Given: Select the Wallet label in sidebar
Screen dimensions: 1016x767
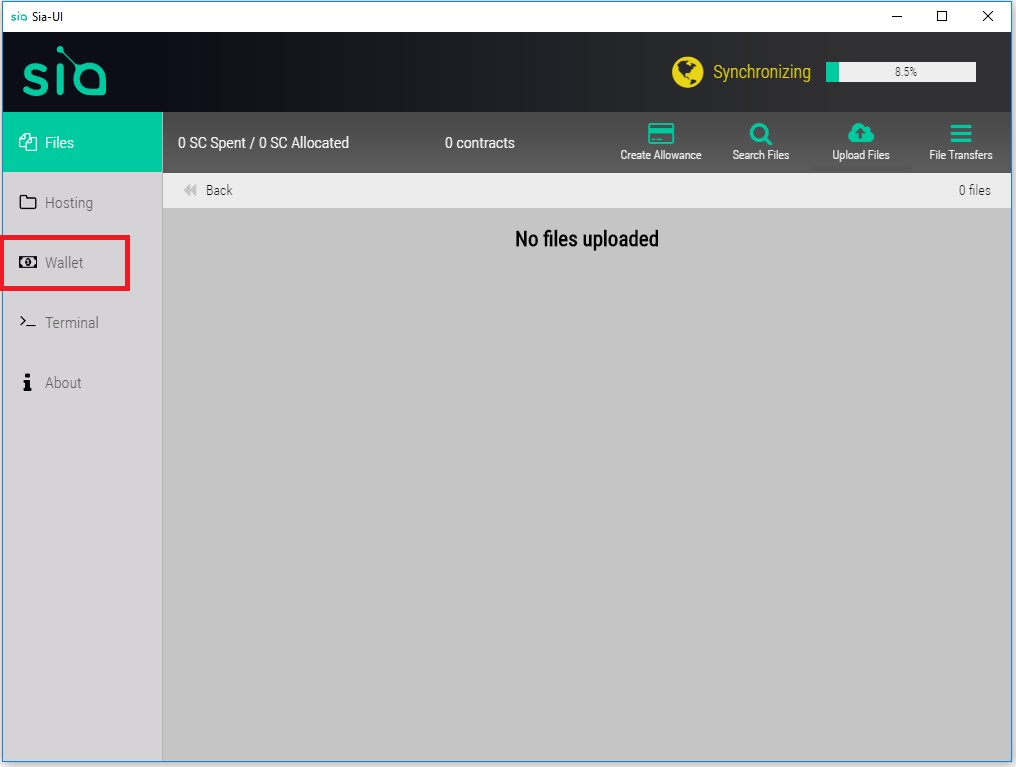Looking at the screenshot, I should tap(64, 263).
